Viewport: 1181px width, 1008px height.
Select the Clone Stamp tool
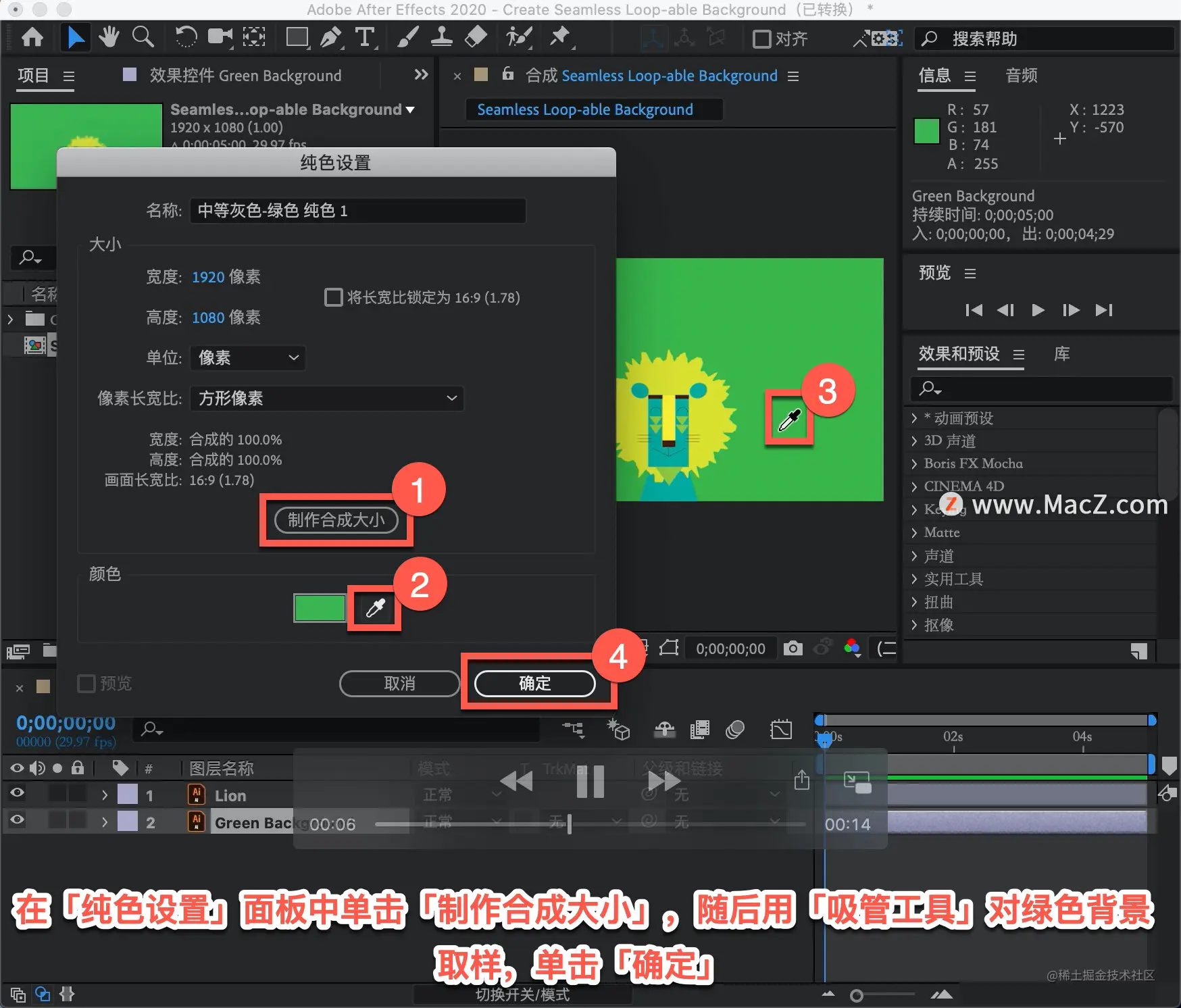[x=441, y=37]
